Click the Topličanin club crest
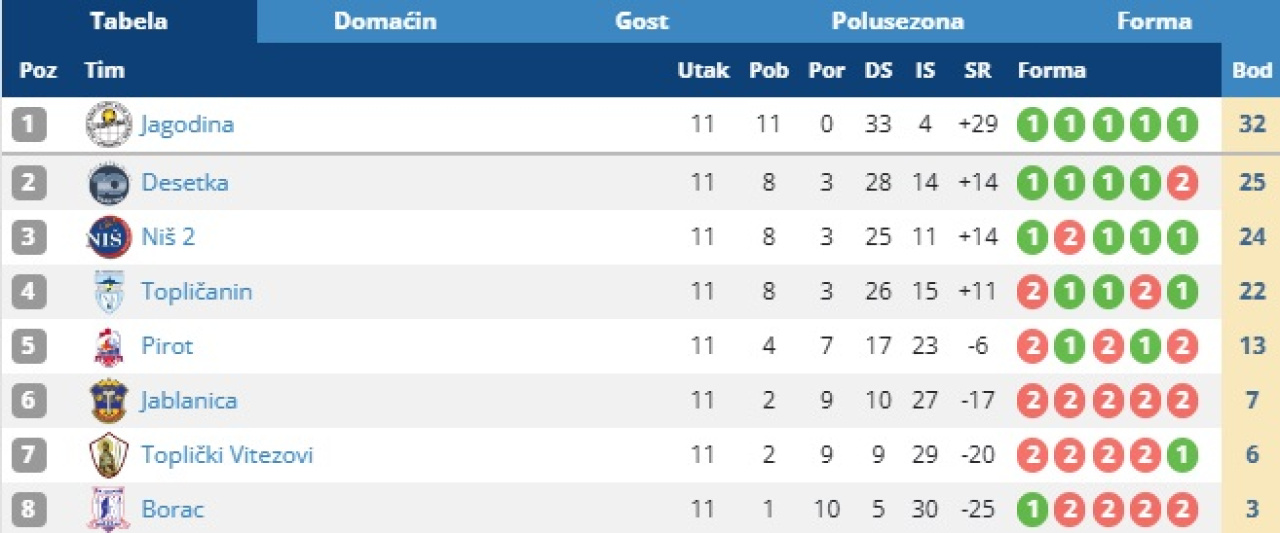 [108, 292]
